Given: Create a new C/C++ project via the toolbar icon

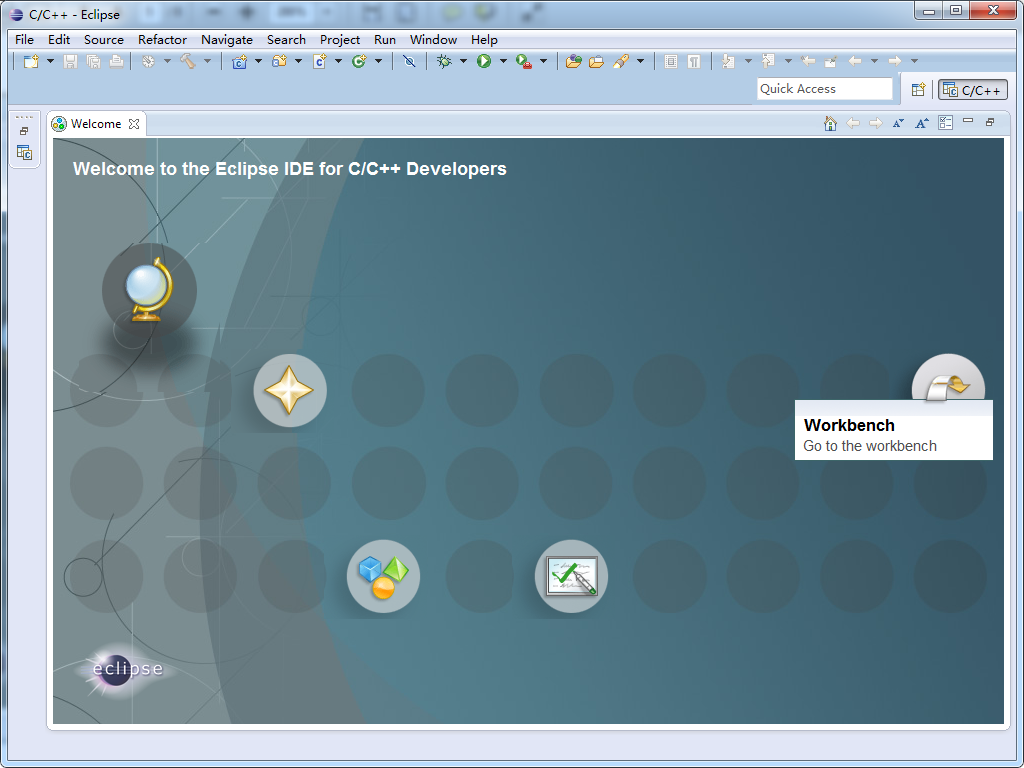Looking at the screenshot, I should pyautogui.click(x=240, y=61).
